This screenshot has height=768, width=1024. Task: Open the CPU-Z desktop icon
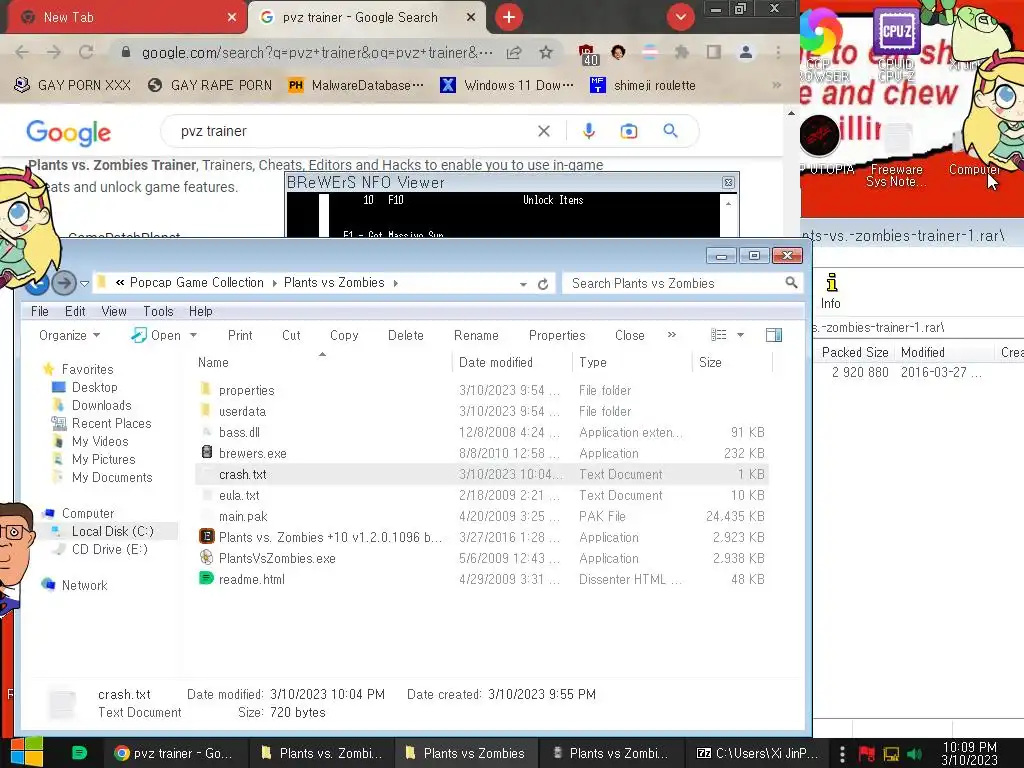(x=896, y=44)
